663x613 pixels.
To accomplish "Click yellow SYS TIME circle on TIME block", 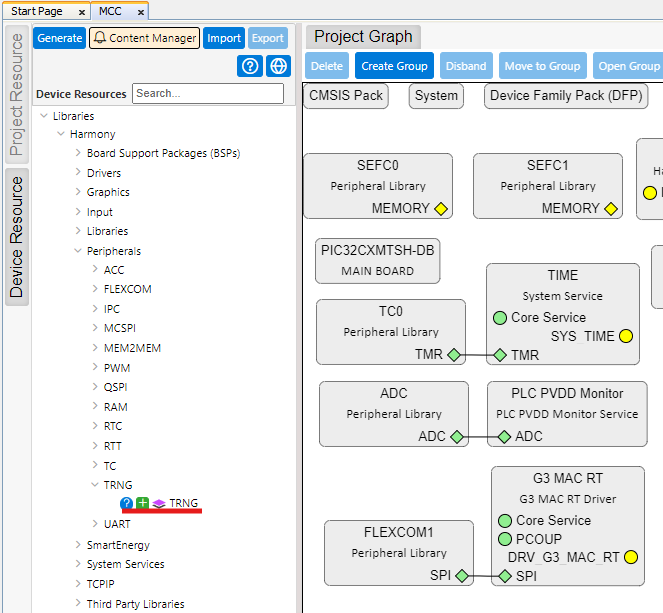I will point(626,336).
